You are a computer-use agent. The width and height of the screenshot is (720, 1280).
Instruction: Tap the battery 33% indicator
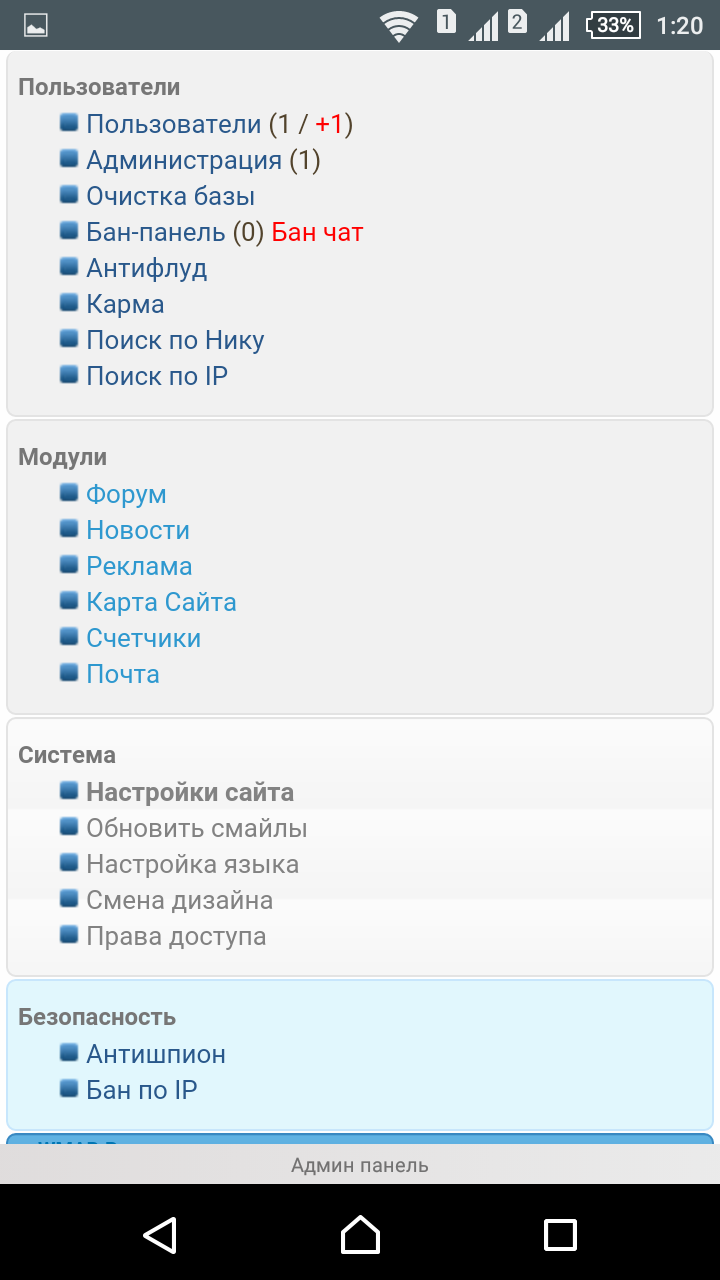(612, 25)
